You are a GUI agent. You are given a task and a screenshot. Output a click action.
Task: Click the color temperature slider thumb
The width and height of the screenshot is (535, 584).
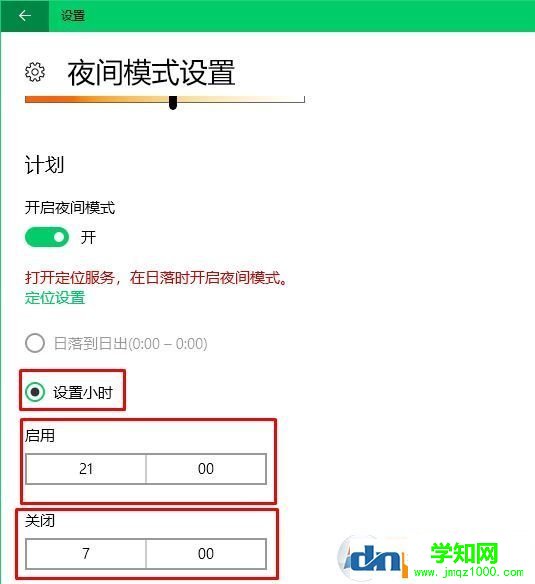173,102
